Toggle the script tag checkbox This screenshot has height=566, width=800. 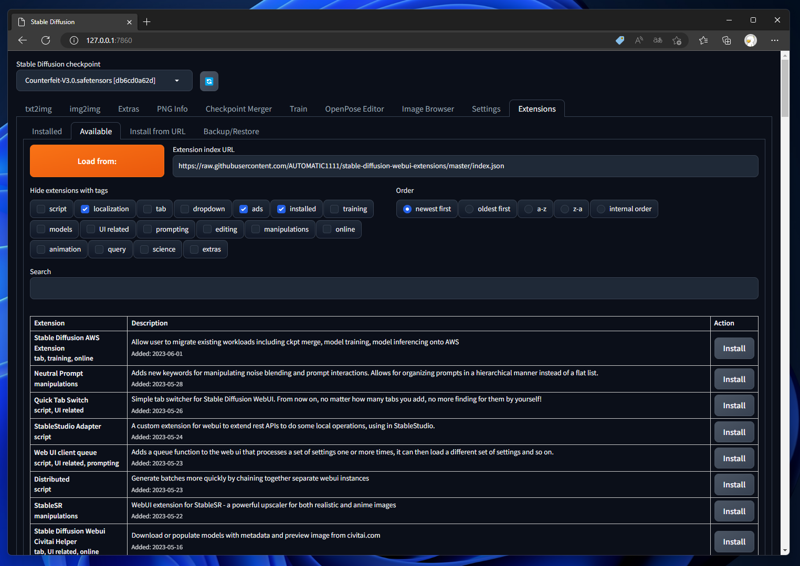41,209
